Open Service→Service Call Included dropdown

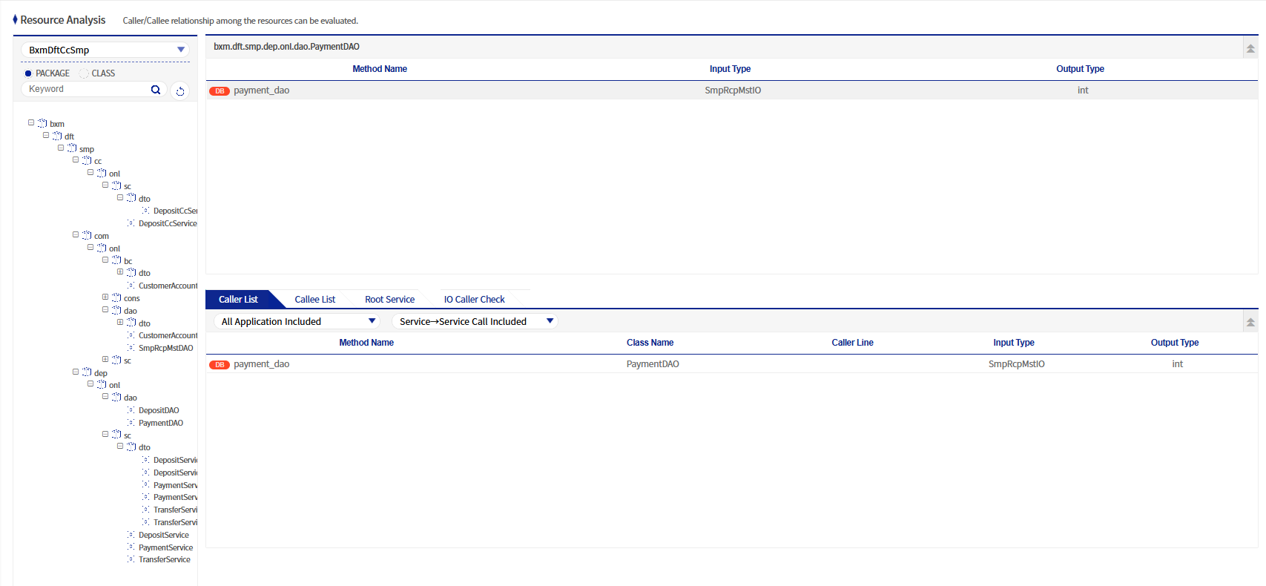point(475,322)
